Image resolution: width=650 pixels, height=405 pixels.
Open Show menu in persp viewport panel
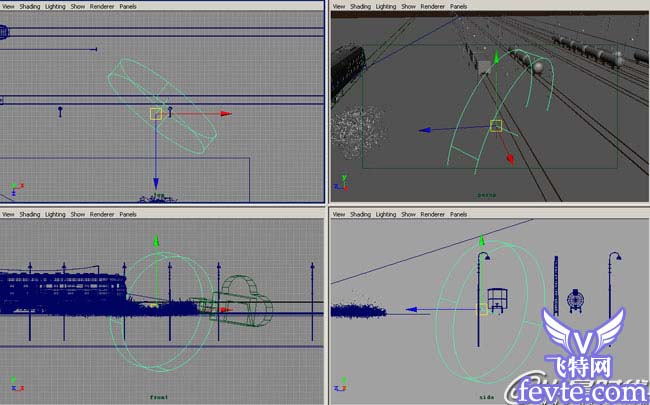(x=408, y=6)
